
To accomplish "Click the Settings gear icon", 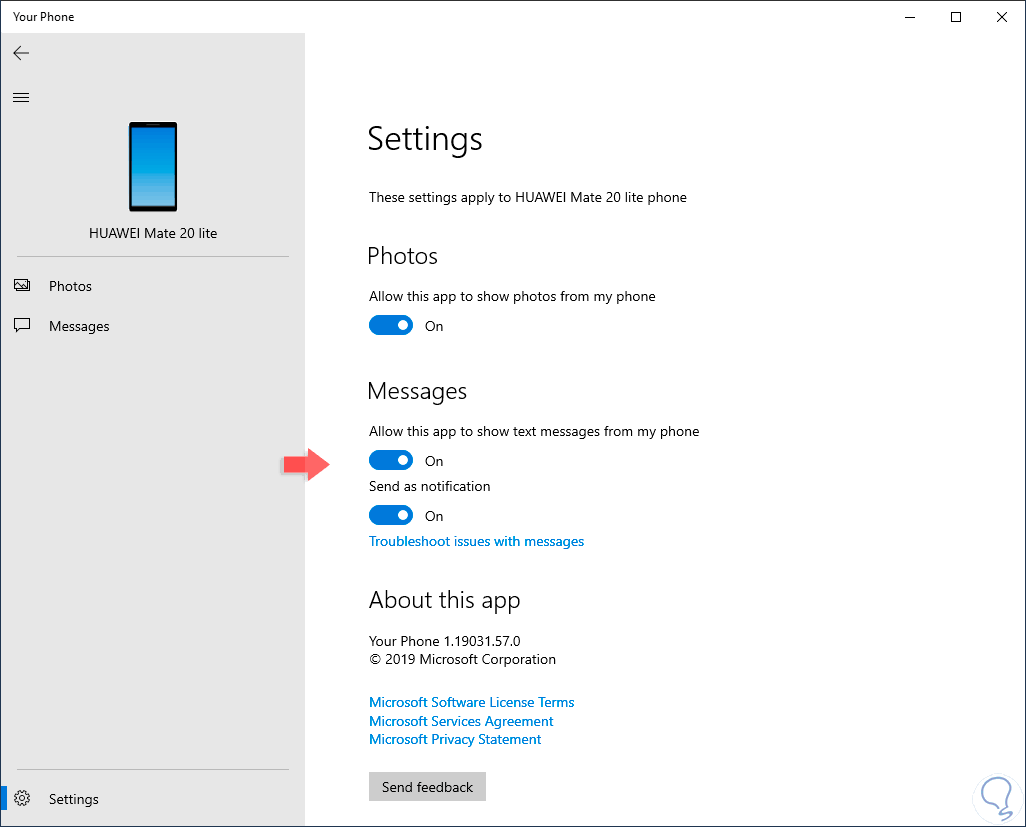I will tap(22, 798).
